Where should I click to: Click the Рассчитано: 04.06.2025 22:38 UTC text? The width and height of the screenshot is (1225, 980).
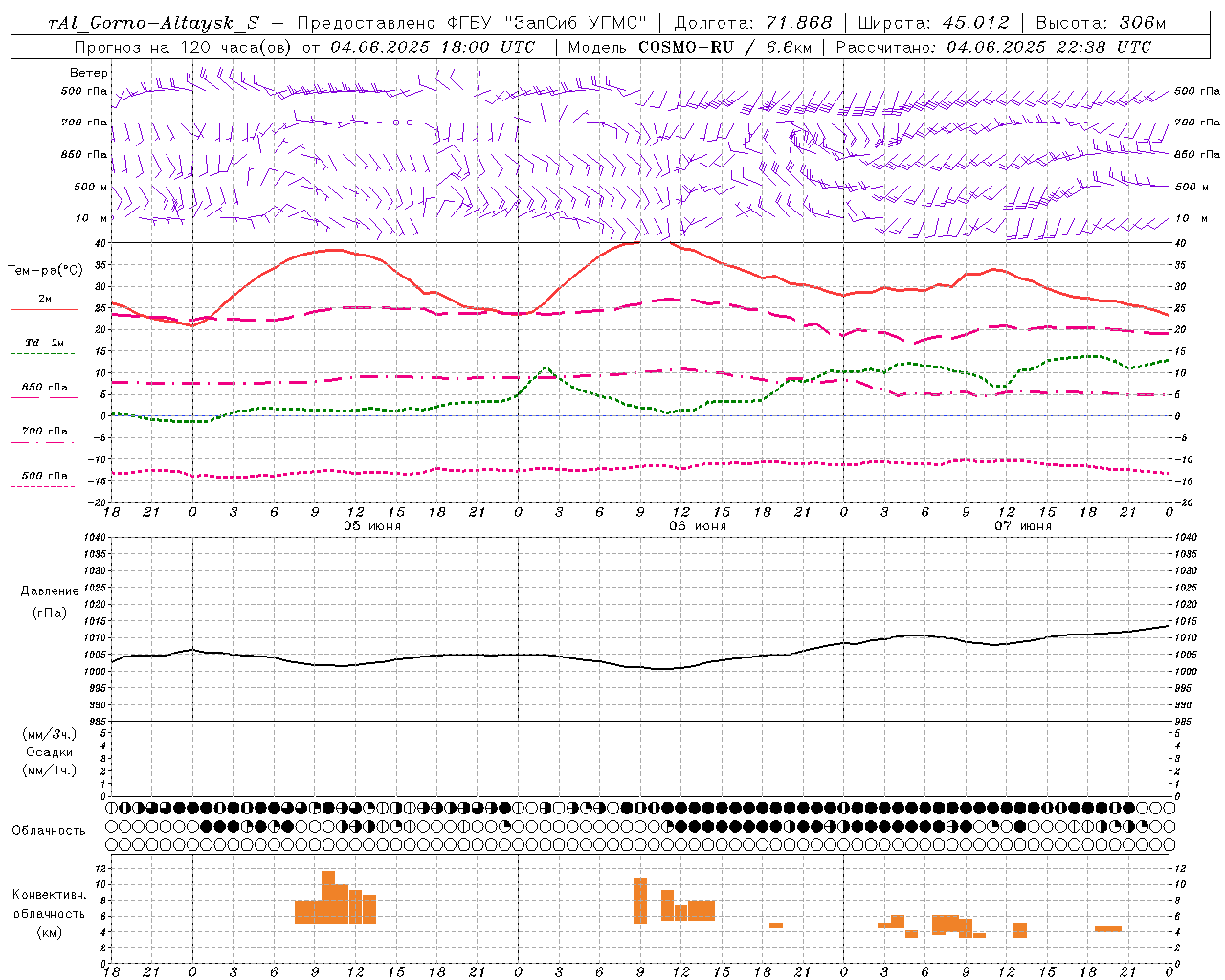993,47
